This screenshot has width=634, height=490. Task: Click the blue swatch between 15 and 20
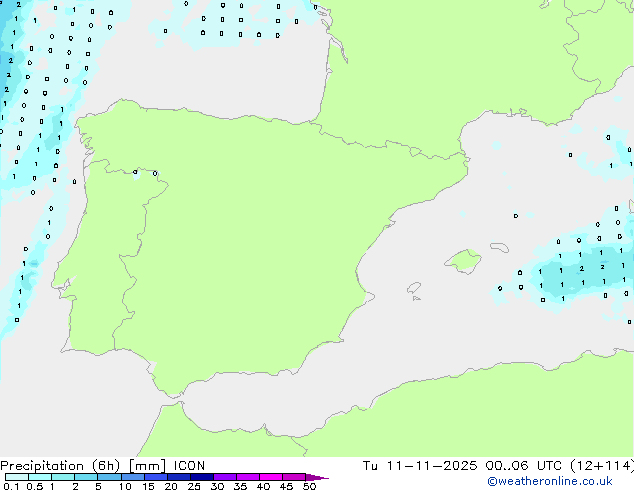pyautogui.click(x=155, y=477)
